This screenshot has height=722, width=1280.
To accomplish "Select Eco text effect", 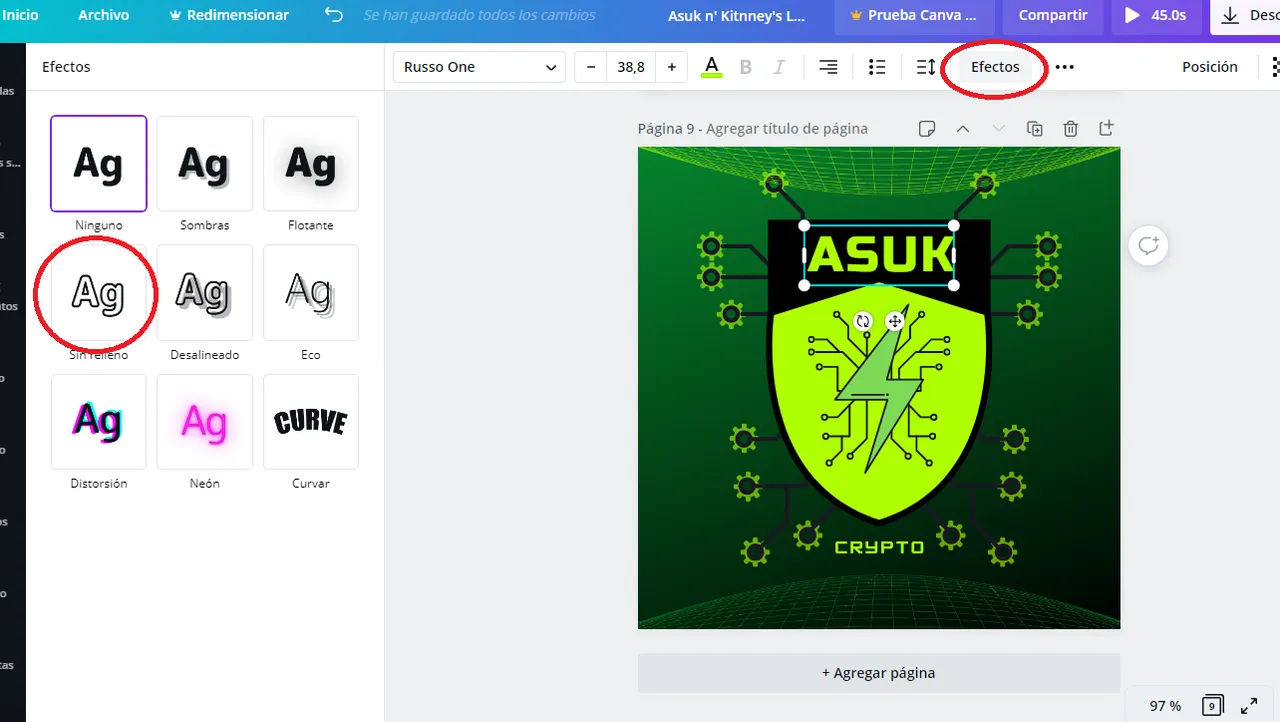I will pos(310,293).
